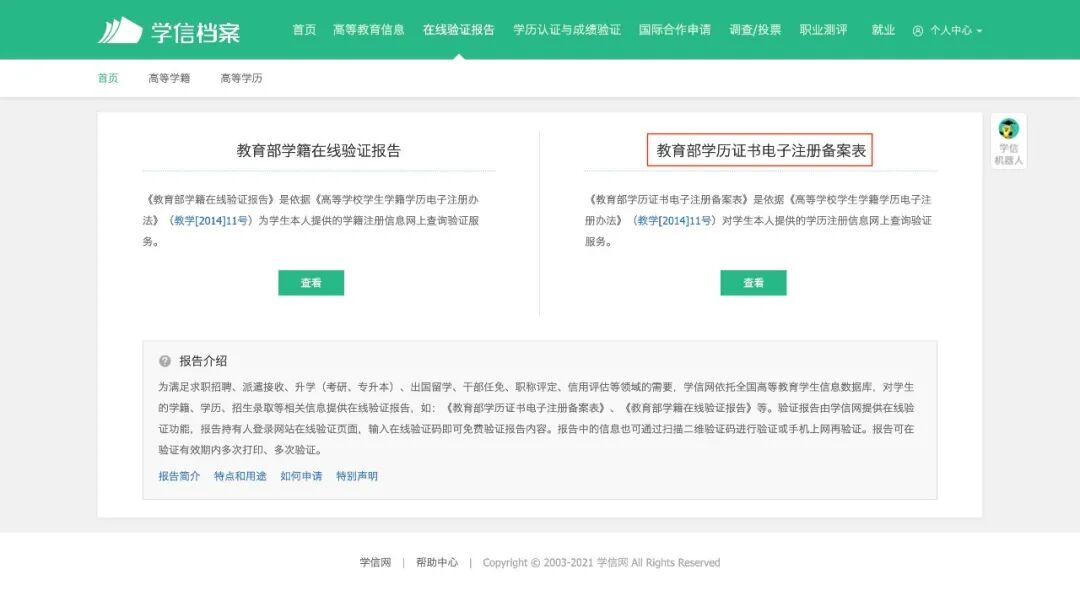
Task: Go to 学历认证与成绩验证 menu
Action: 566,30
